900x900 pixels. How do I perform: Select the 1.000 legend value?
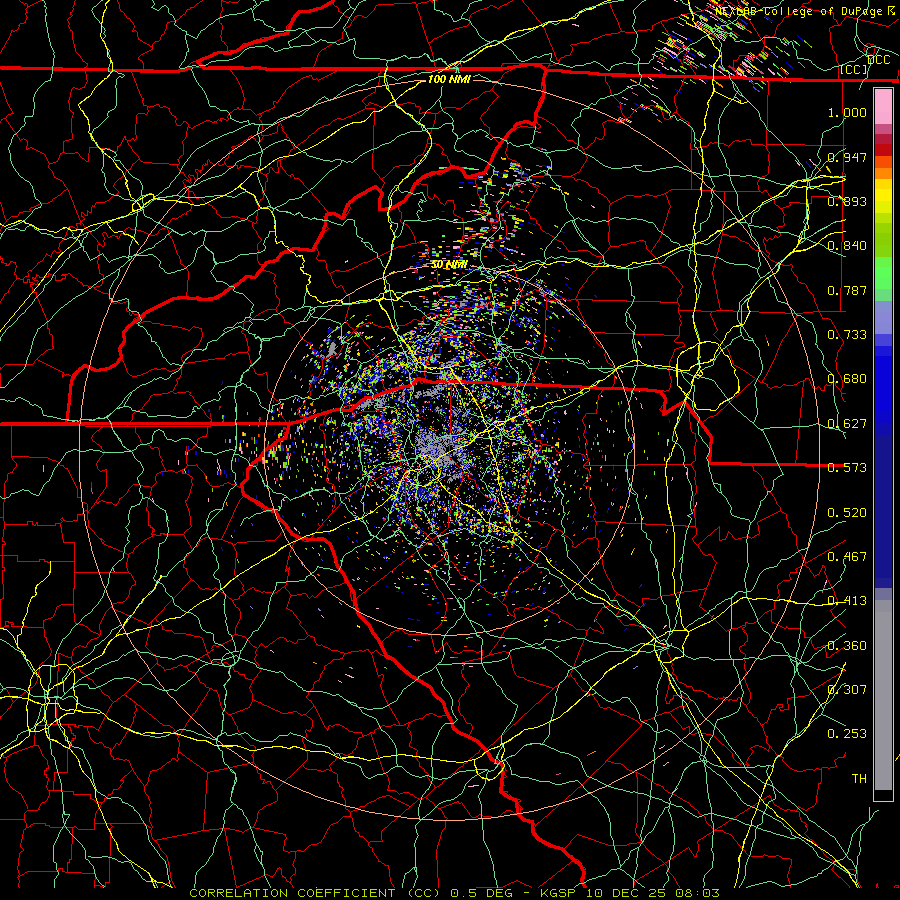(847, 112)
